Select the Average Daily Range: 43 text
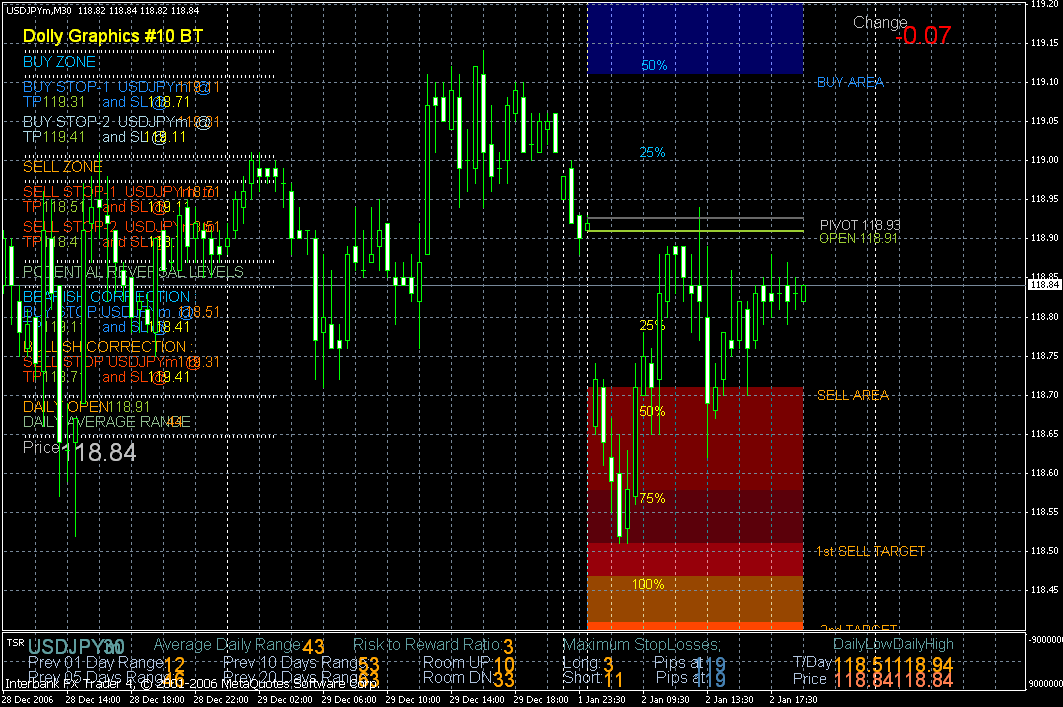This screenshot has width=1063, height=707. 239,645
